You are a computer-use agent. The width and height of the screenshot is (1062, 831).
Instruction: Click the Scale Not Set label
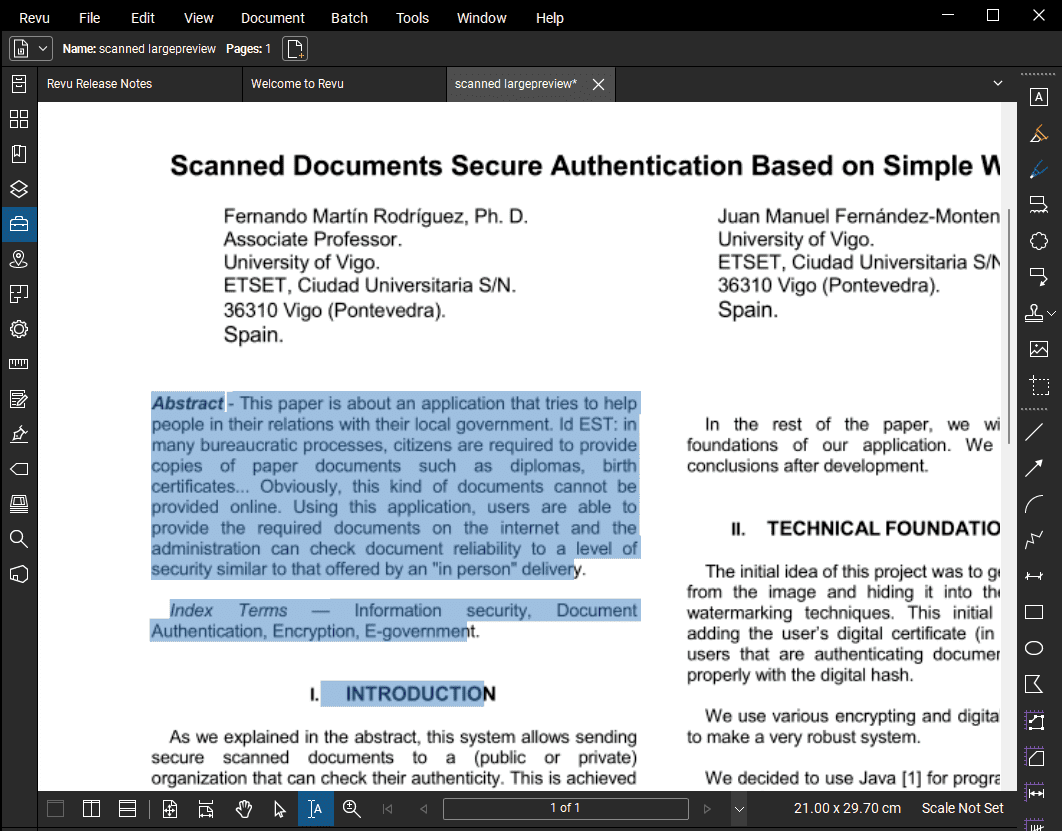(x=962, y=808)
